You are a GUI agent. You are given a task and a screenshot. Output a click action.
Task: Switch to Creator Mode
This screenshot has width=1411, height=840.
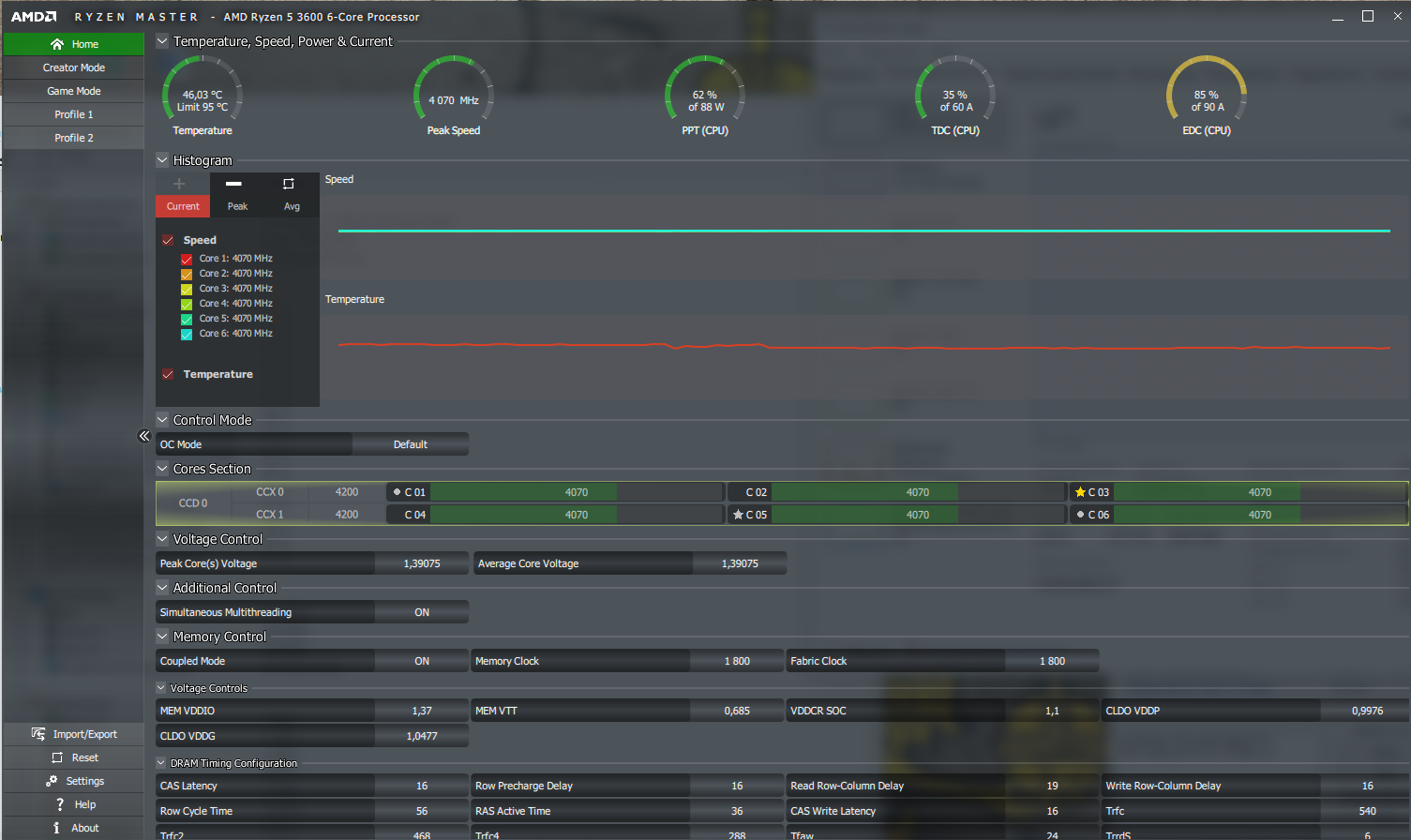tap(74, 67)
